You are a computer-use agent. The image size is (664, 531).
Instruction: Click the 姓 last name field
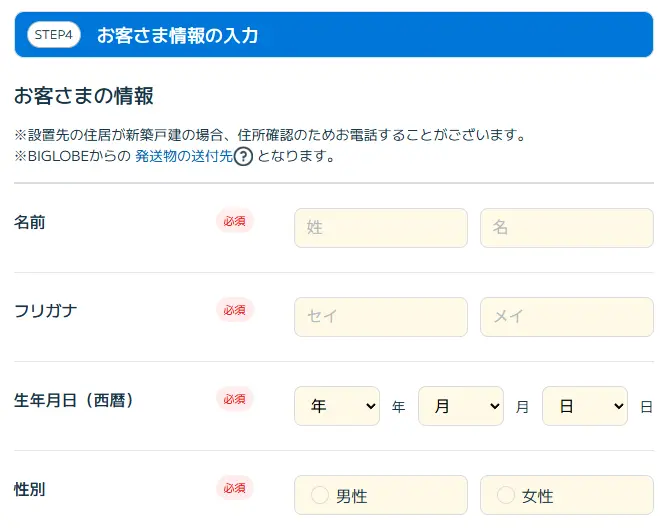pyautogui.click(x=380, y=228)
